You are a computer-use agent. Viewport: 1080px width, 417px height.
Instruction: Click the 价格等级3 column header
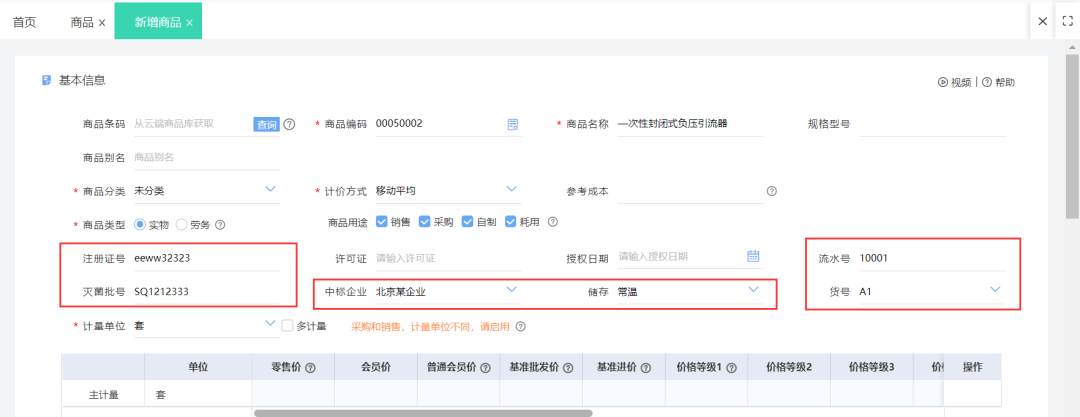click(x=871, y=367)
